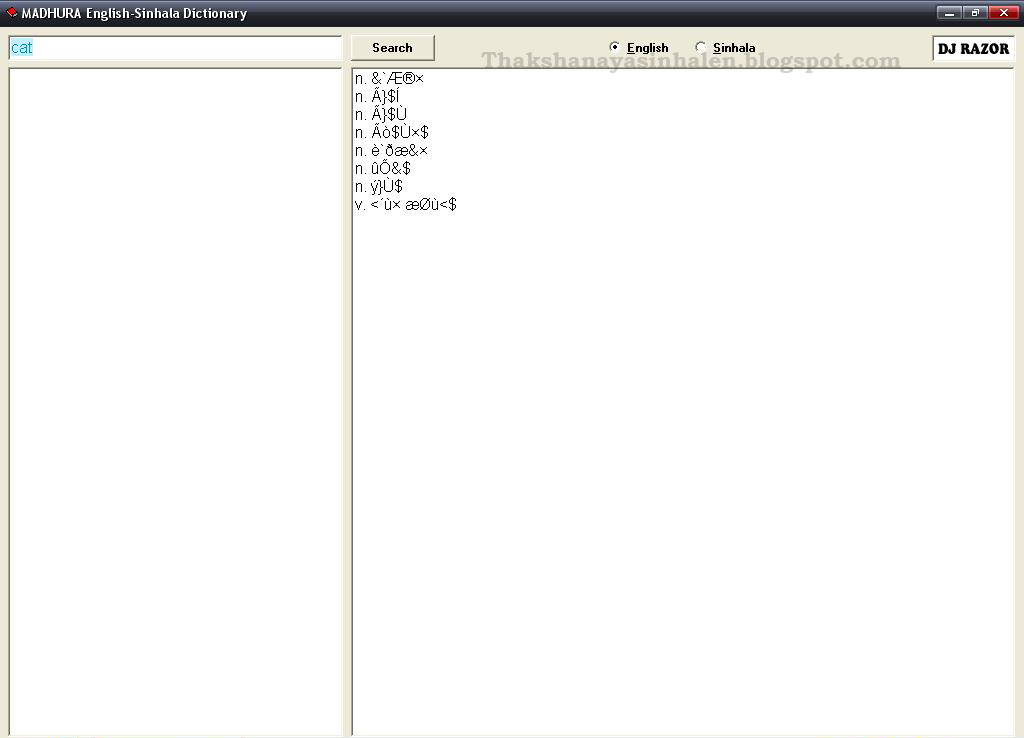Minimize the dictionary window
The image size is (1024, 738).
tap(949, 12)
